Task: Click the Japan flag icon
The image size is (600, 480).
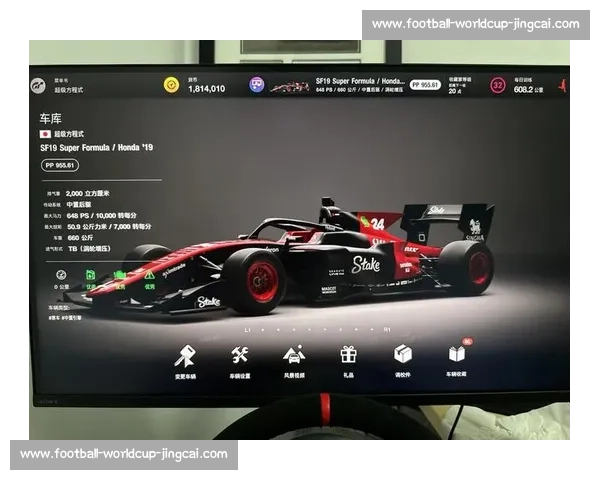Action: (x=45, y=134)
